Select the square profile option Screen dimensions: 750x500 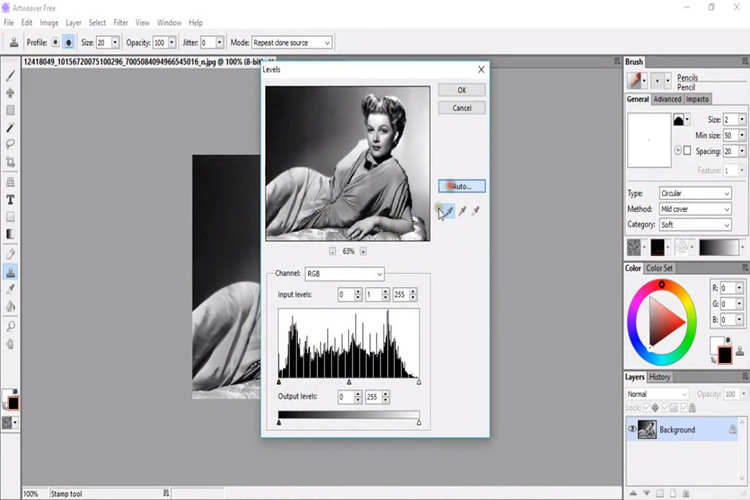pos(55,43)
